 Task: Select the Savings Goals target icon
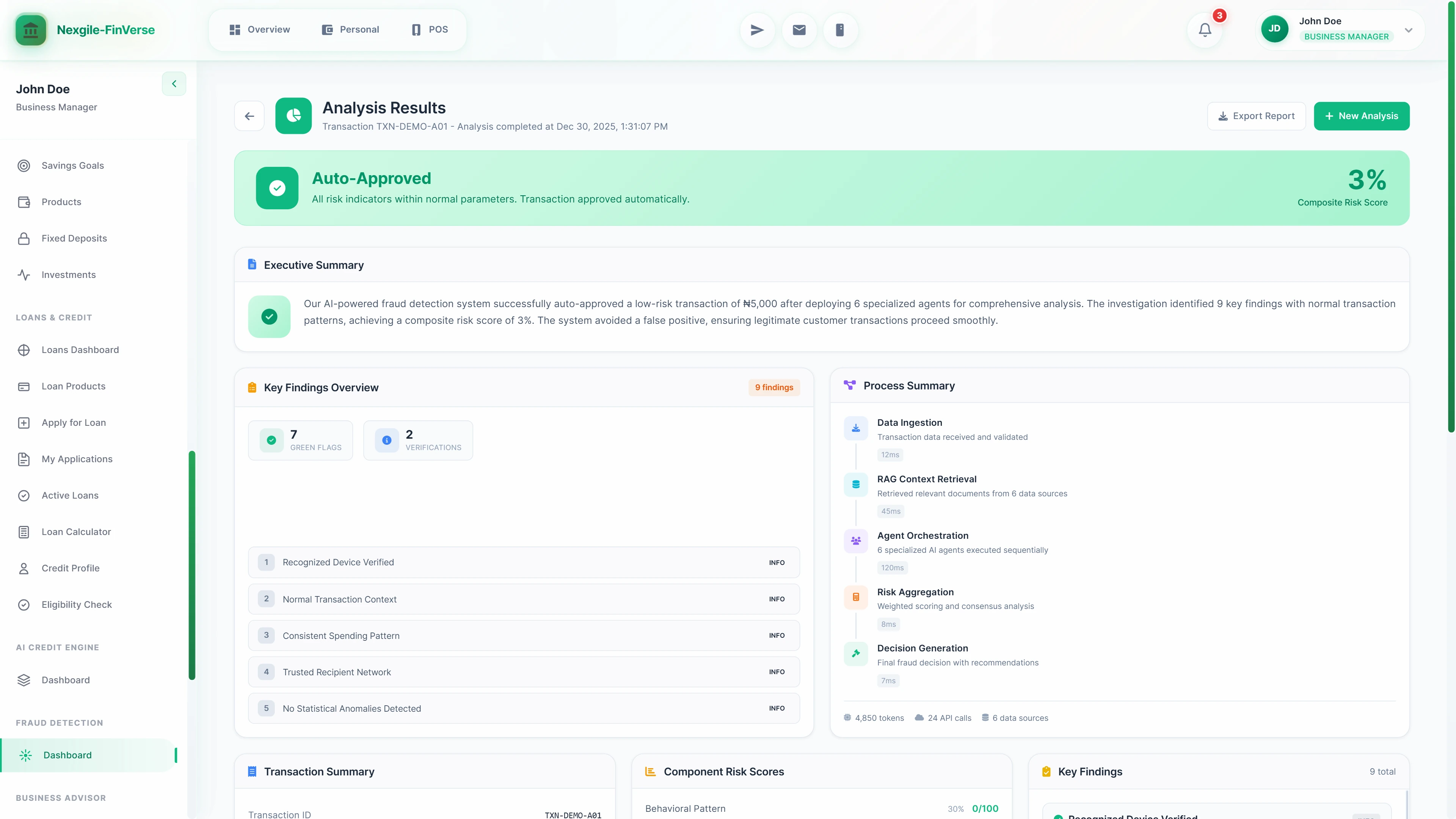coord(23,165)
